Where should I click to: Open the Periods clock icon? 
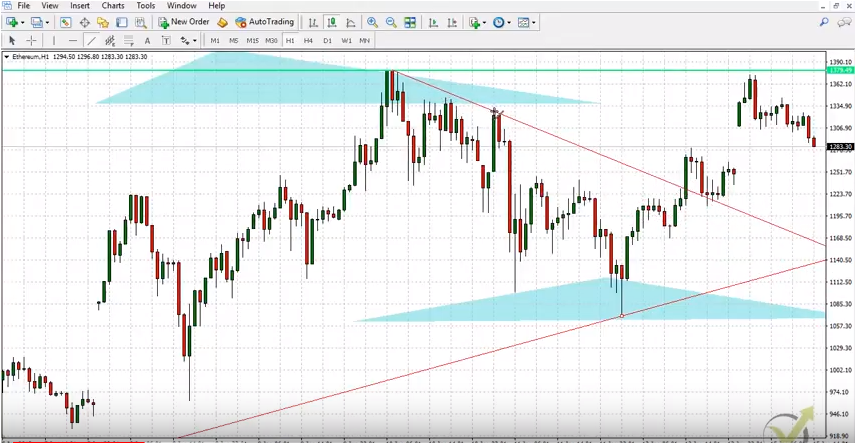click(498, 22)
